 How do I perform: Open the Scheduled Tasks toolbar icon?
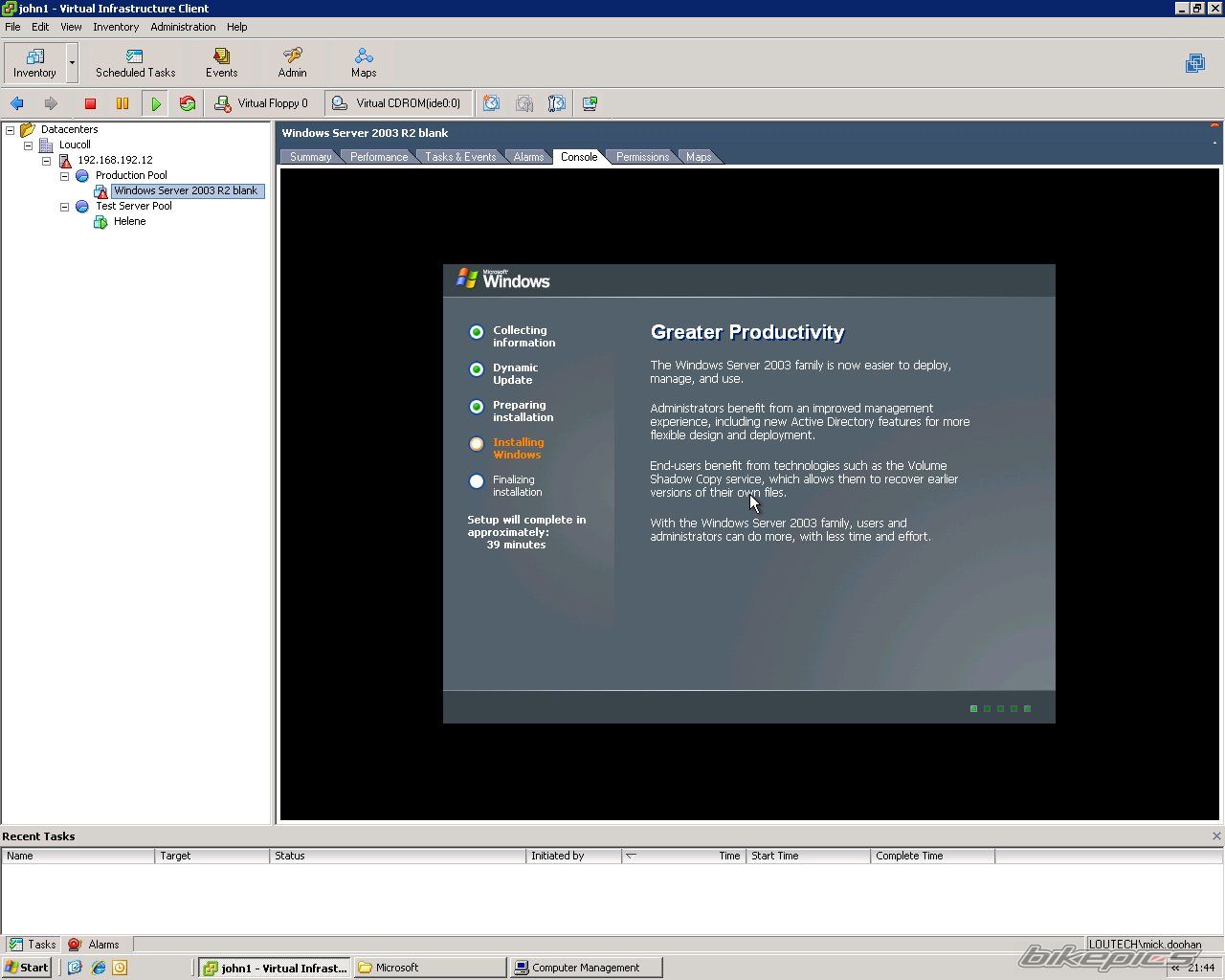[x=135, y=63]
